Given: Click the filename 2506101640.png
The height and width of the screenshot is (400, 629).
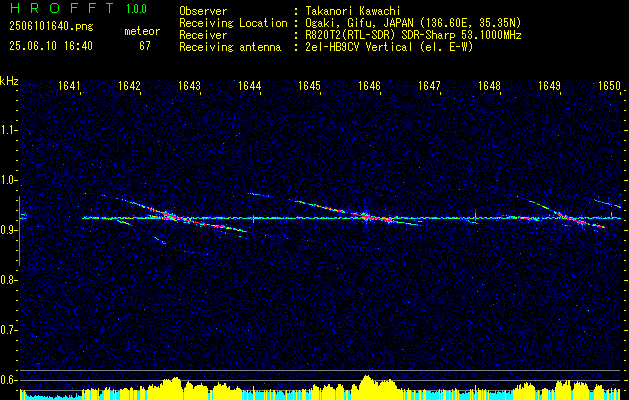Looking at the screenshot, I should point(51,26).
